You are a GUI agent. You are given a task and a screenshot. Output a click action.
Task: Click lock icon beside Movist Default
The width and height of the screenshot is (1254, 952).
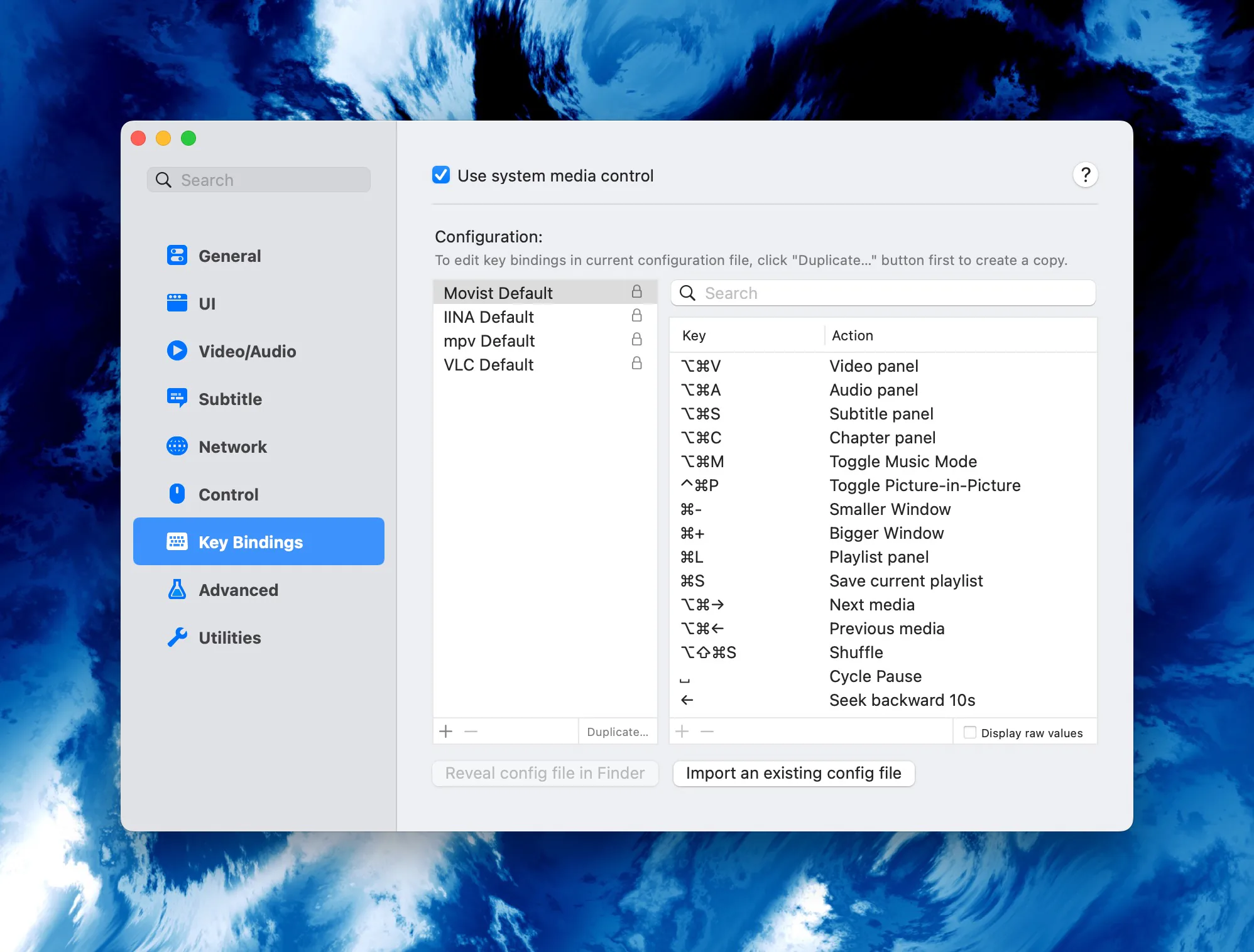click(636, 292)
